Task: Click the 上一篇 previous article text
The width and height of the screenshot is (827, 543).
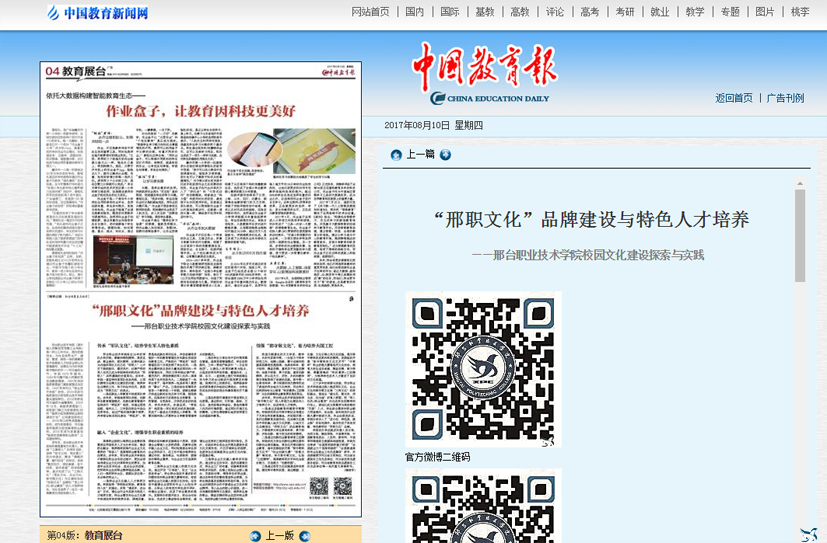Action: click(420, 155)
